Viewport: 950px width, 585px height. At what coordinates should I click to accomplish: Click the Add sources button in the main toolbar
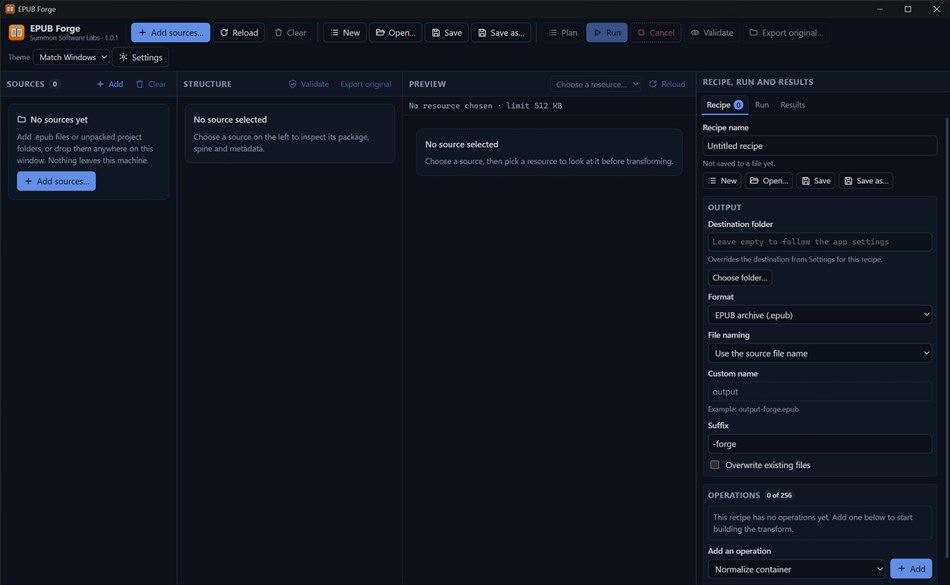170,33
